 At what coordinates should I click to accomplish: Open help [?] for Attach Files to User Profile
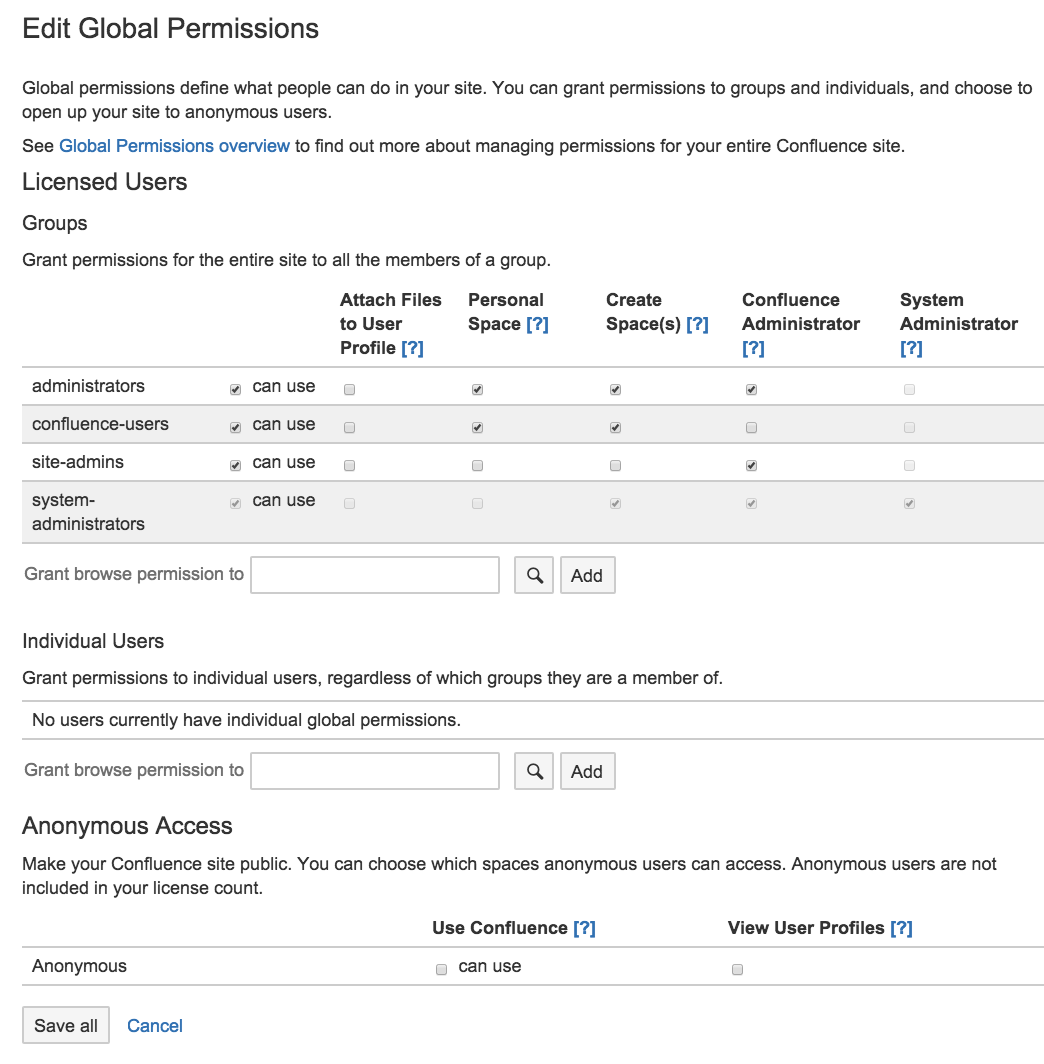point(412,348)
